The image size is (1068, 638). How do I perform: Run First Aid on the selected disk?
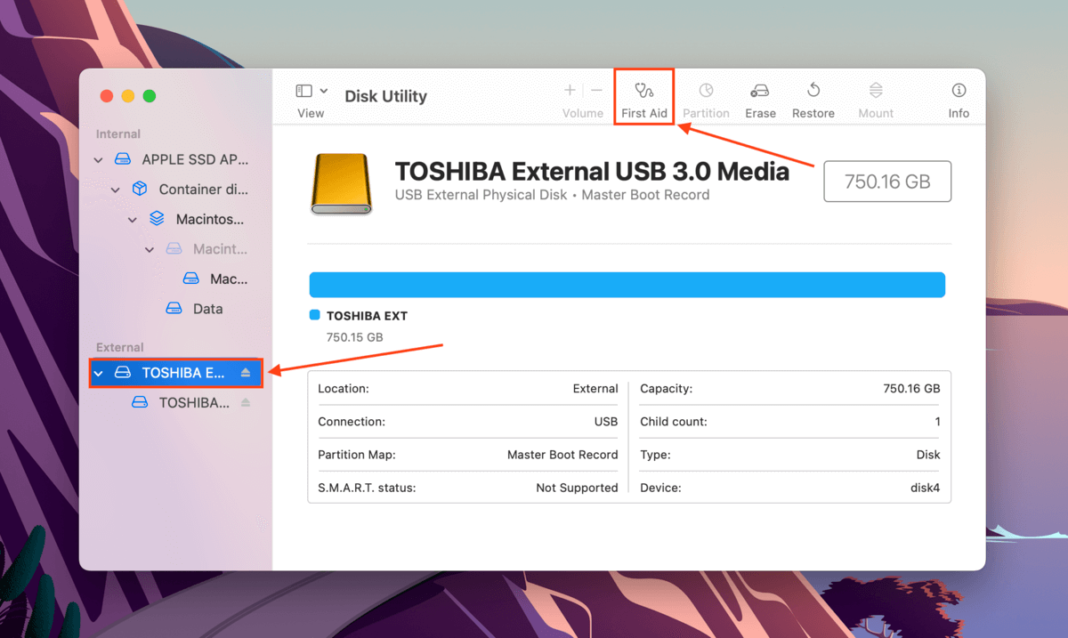tap(644, 97)
